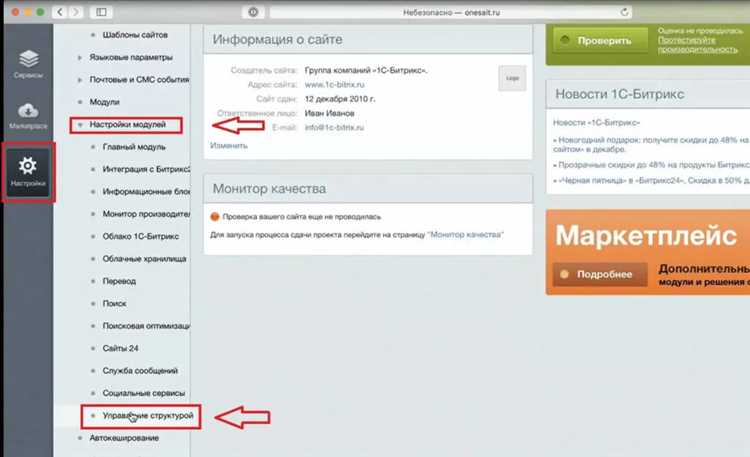Open the "Монитор качества" link
750x457 pixels.
465,234
